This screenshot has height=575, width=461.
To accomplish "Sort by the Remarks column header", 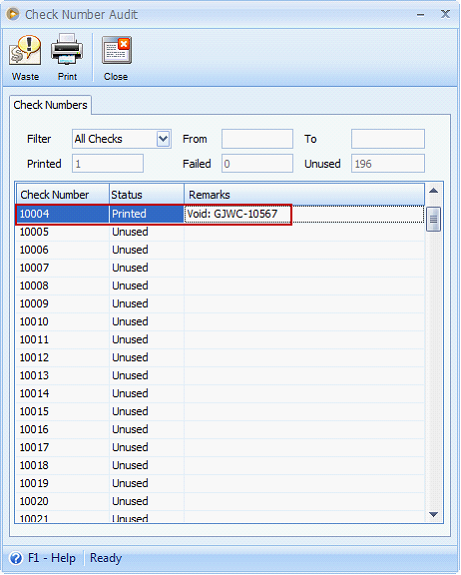I will coord(304,194).
